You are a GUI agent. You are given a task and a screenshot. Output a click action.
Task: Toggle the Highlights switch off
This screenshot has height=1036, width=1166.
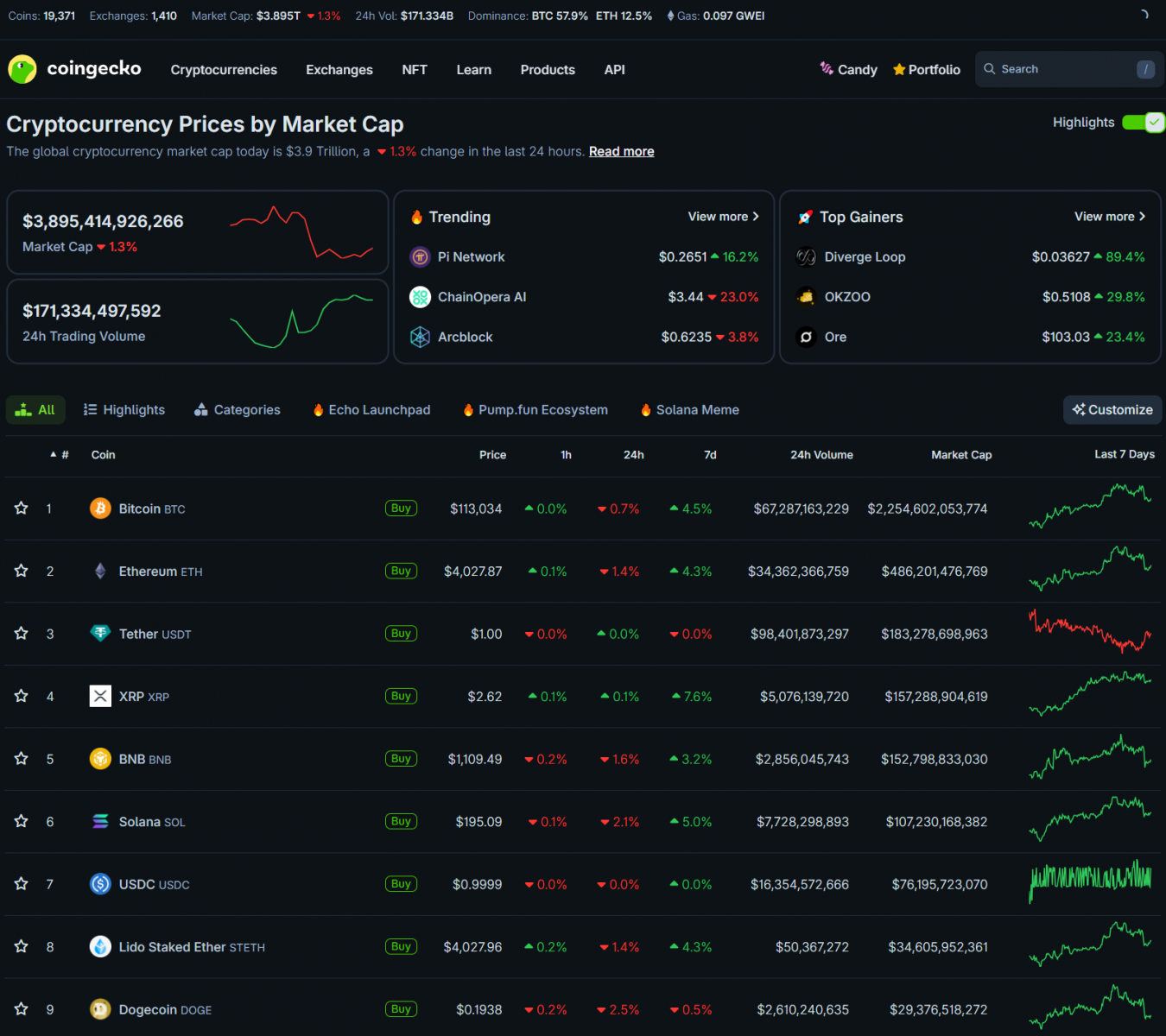[1144, 123]
